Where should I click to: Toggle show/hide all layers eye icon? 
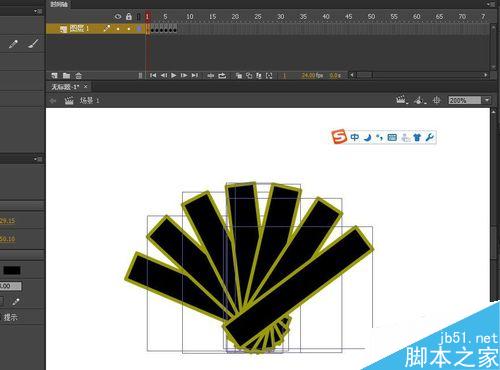pyautogui.click(x=118, y=17)
